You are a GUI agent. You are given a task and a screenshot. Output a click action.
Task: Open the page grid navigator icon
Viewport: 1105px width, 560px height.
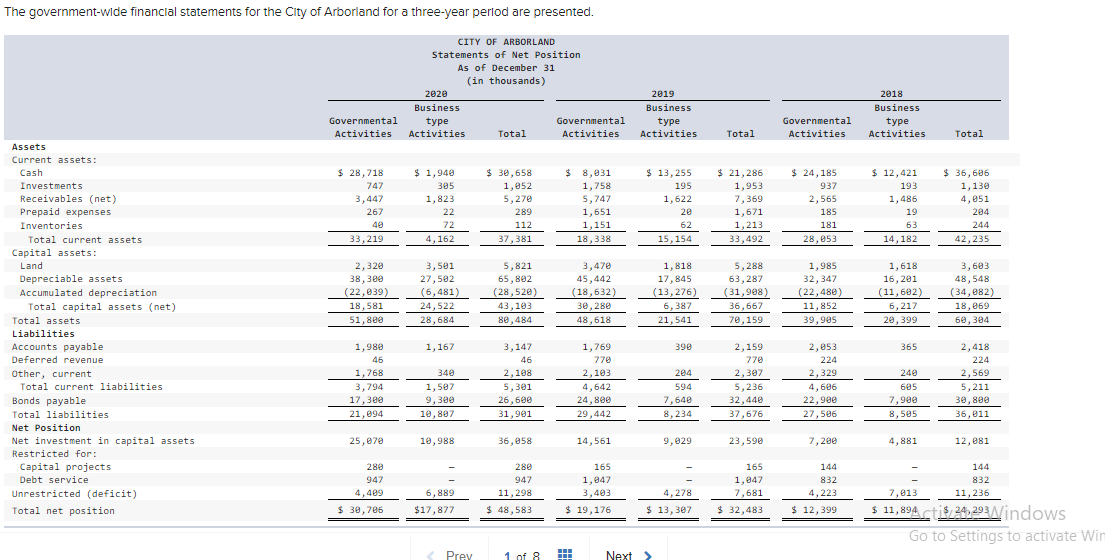[x=564, y=555]
